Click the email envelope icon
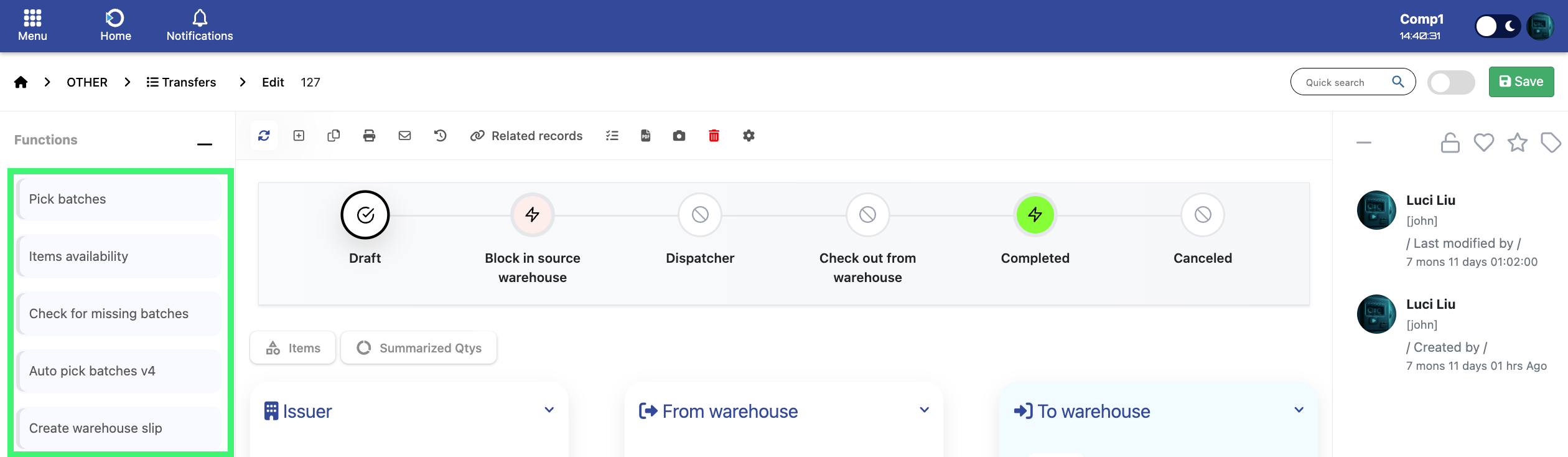The image size is (1568, 457). point(404,136)
